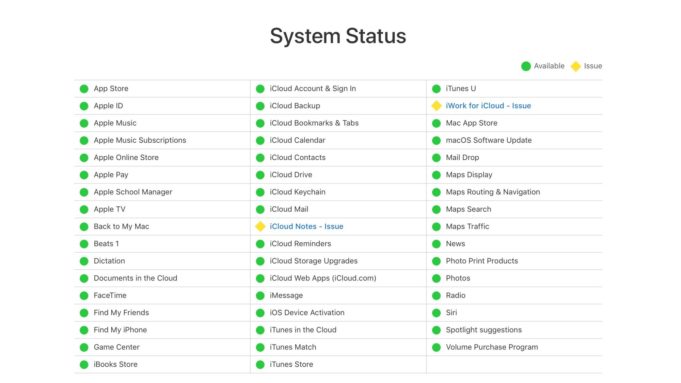Screen dimensions: 681x383
Task: Click the Dictation service name
Action: pos(109,261)
